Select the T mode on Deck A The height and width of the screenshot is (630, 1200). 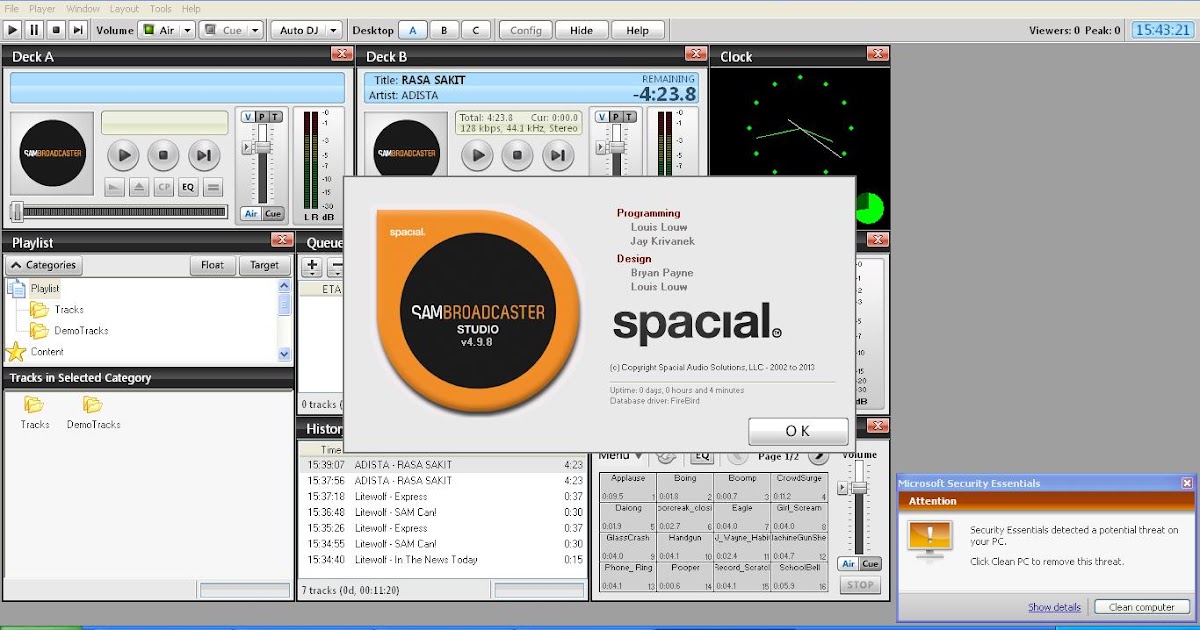click(276, 117)
